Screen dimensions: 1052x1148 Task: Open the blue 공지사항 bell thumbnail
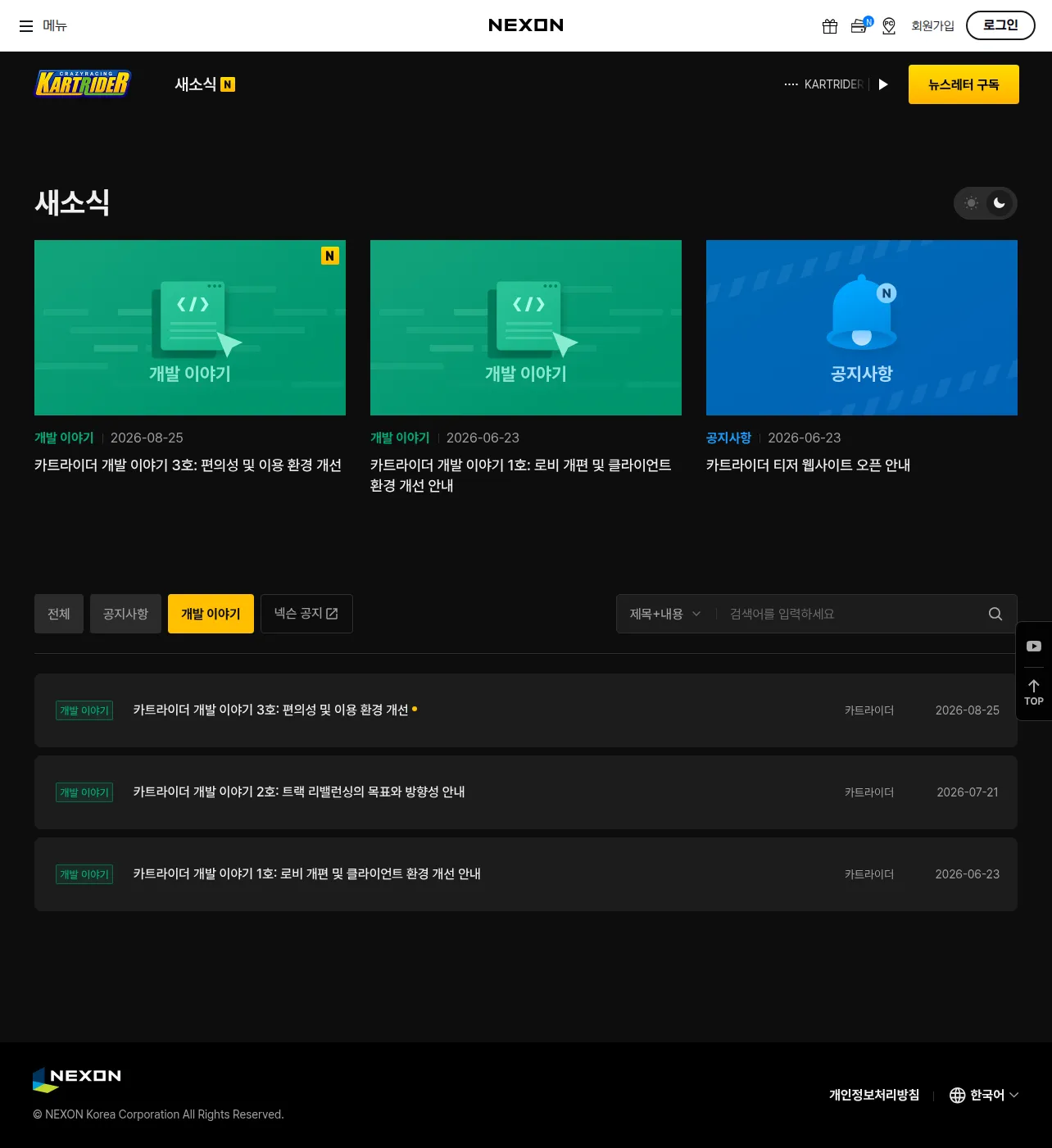[862, 328]
